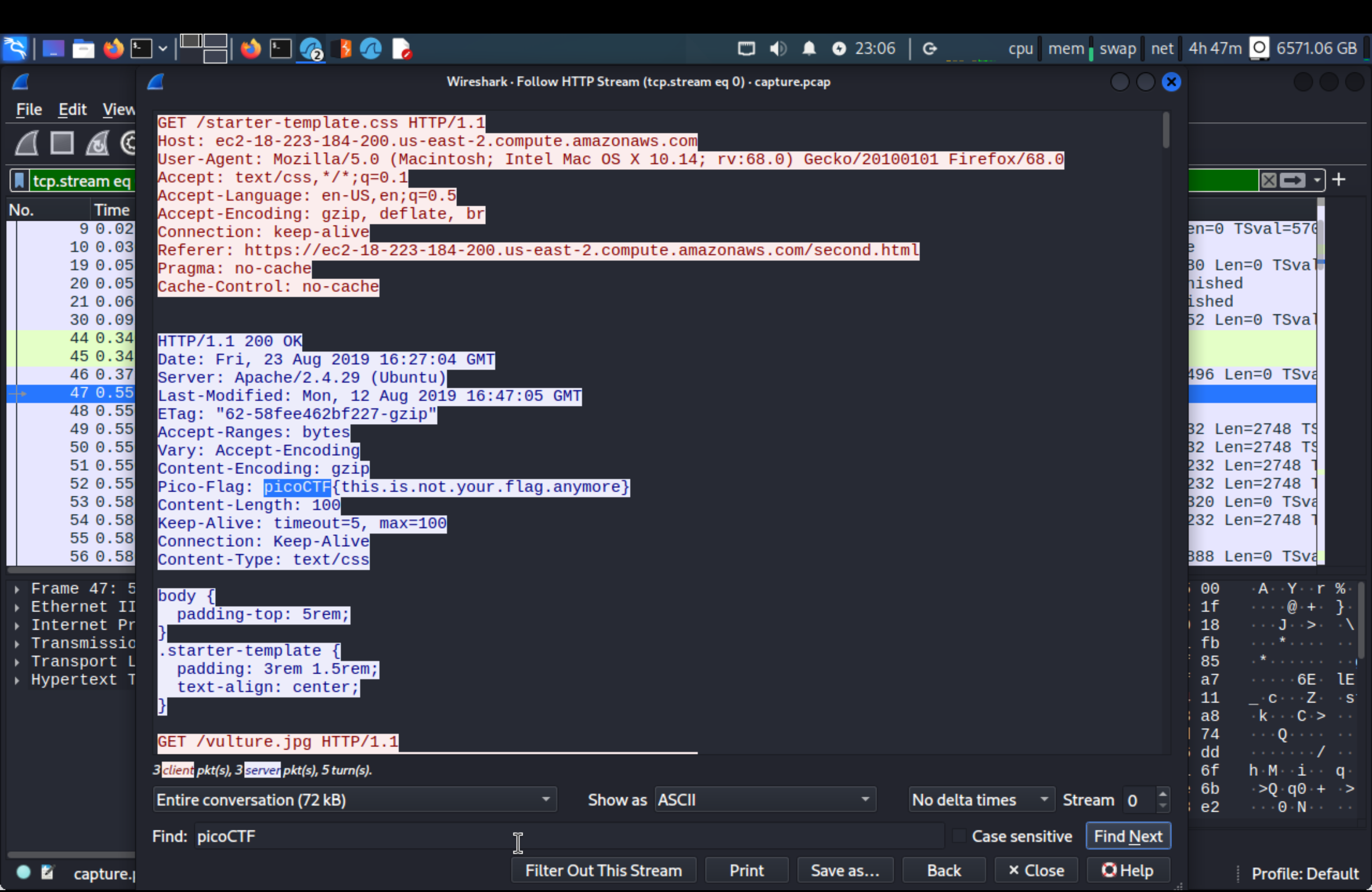
Task: Select packet number 9 in the list
Action: 71,229
